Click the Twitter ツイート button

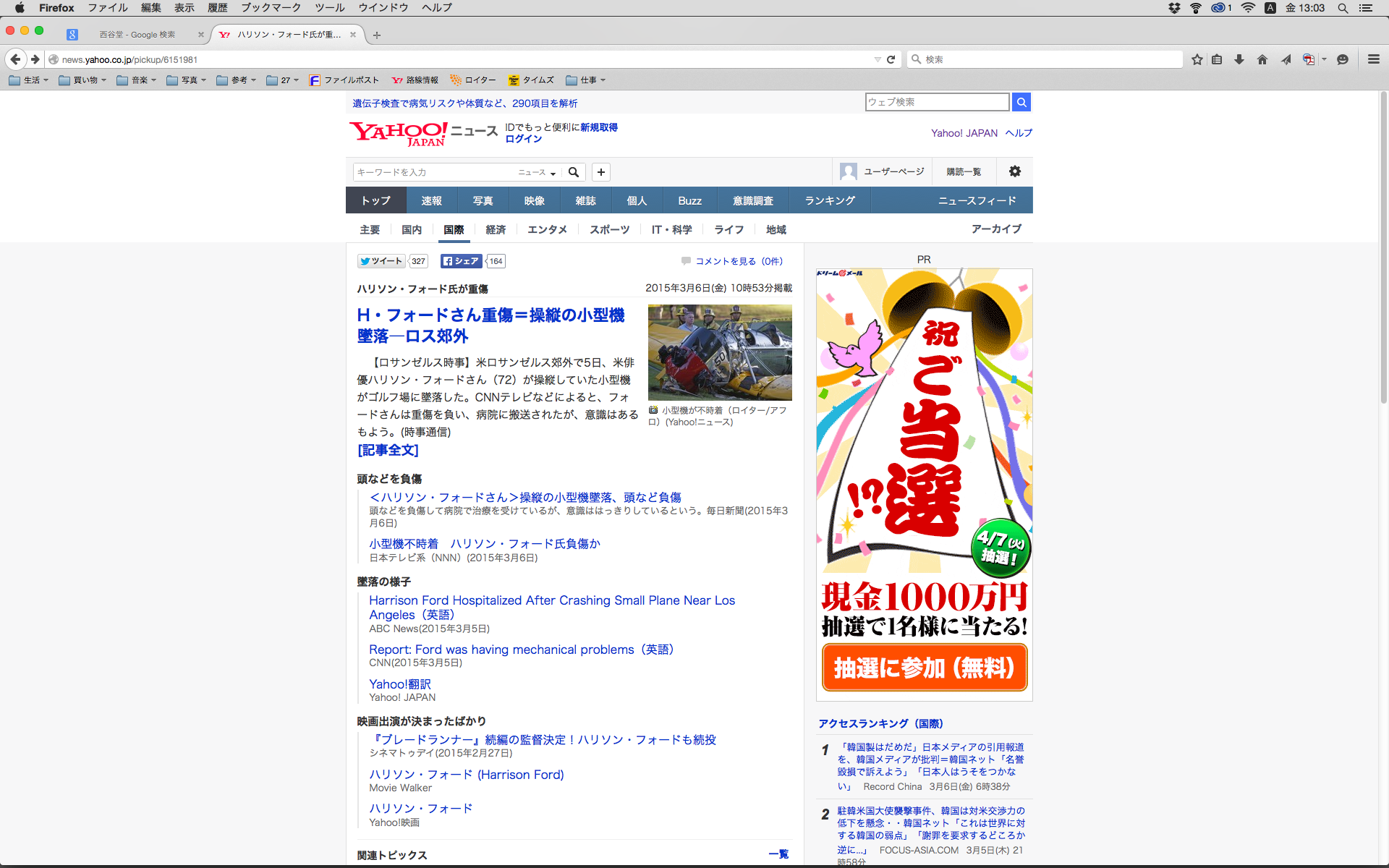[x=381, y=261]
